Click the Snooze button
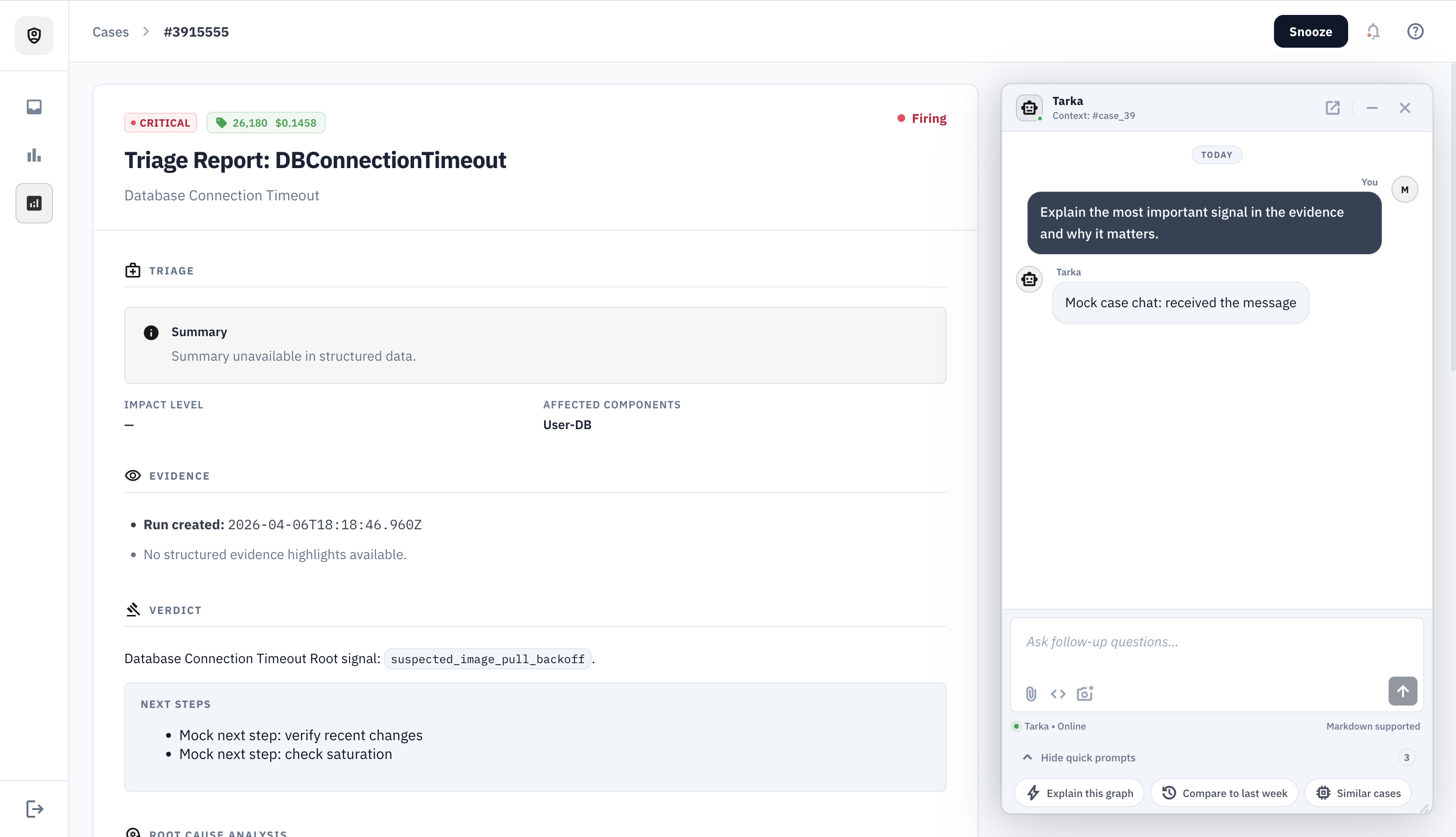This screenshot has width=1456, height=837. click(1310, 32)
